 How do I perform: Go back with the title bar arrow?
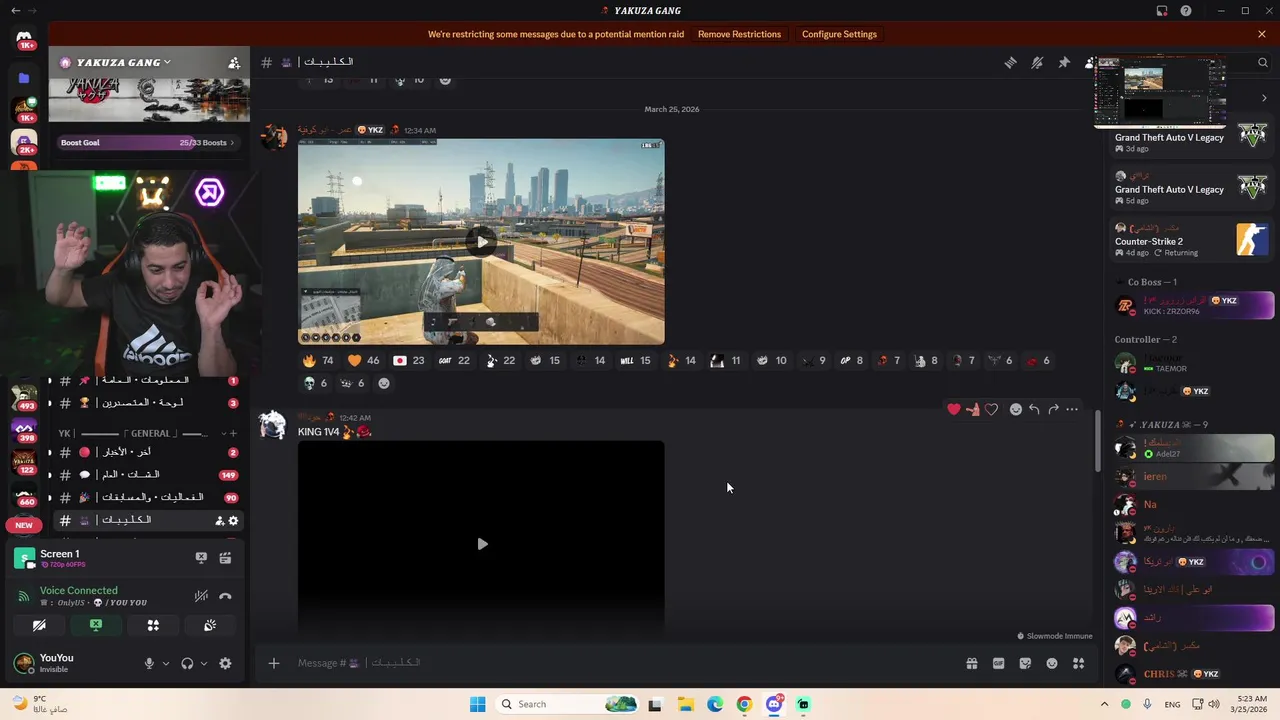[15, 10]
